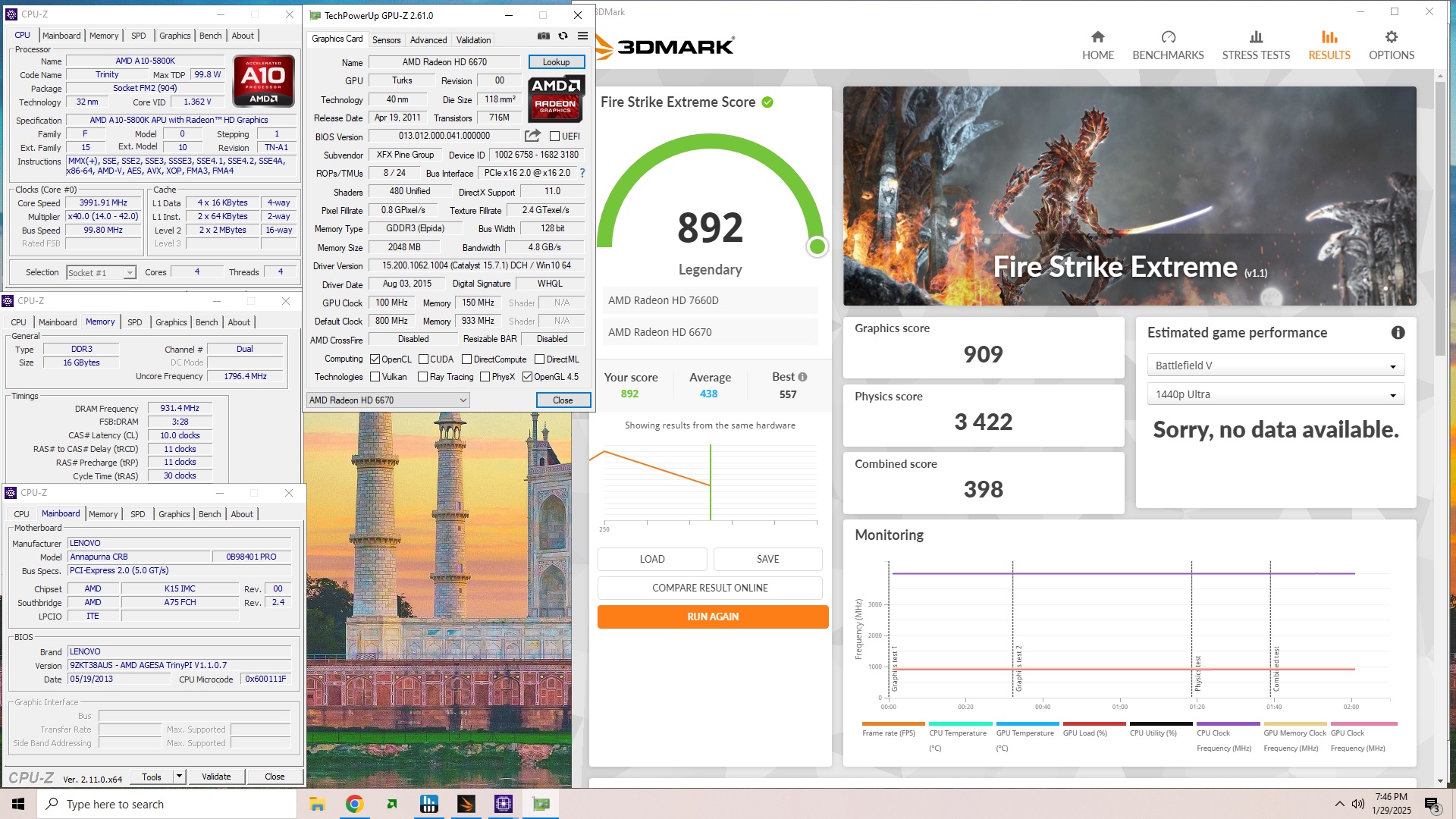1456x819 pixels.
Task: Click SAVE result button
Action: tap(767, 559)
